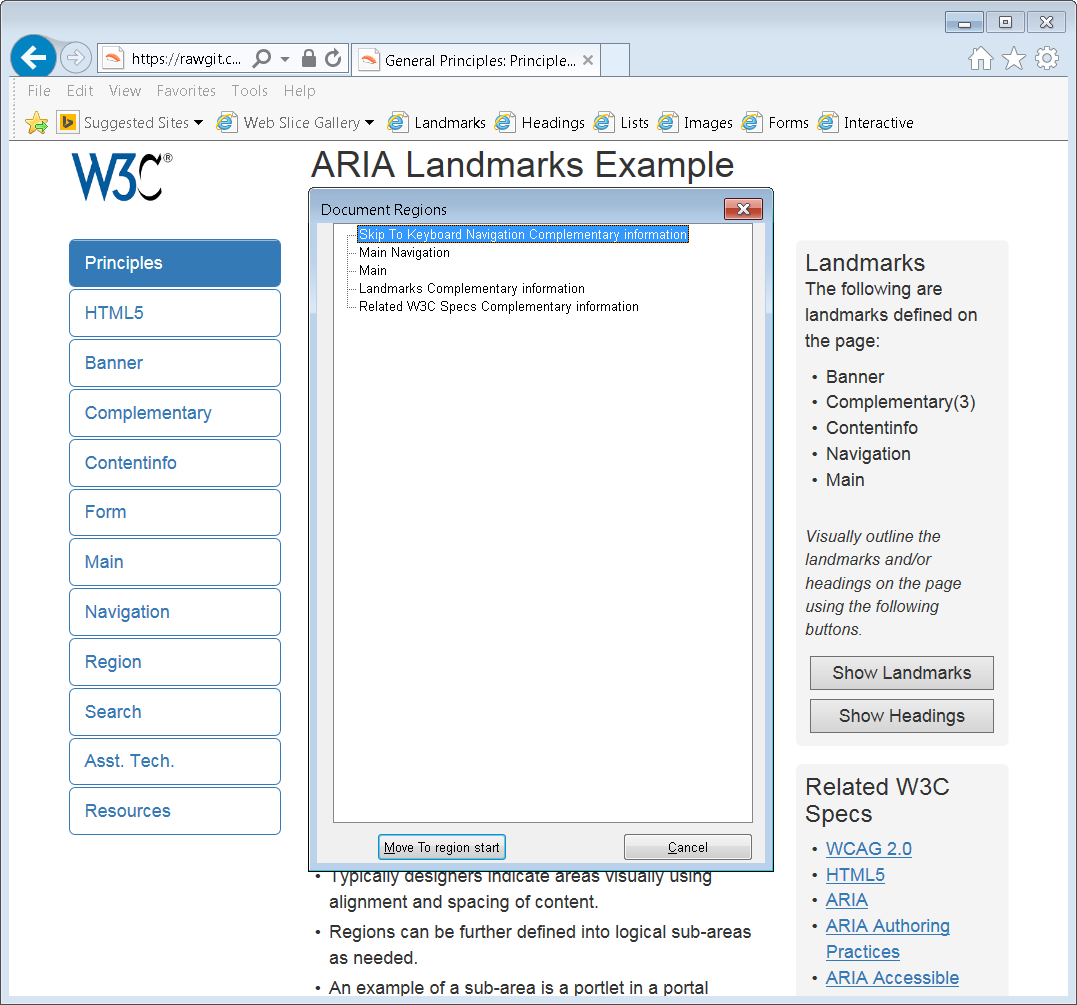Click the security padlock in address bar
Screen dimensions: 1077x1005
(310, 57)
